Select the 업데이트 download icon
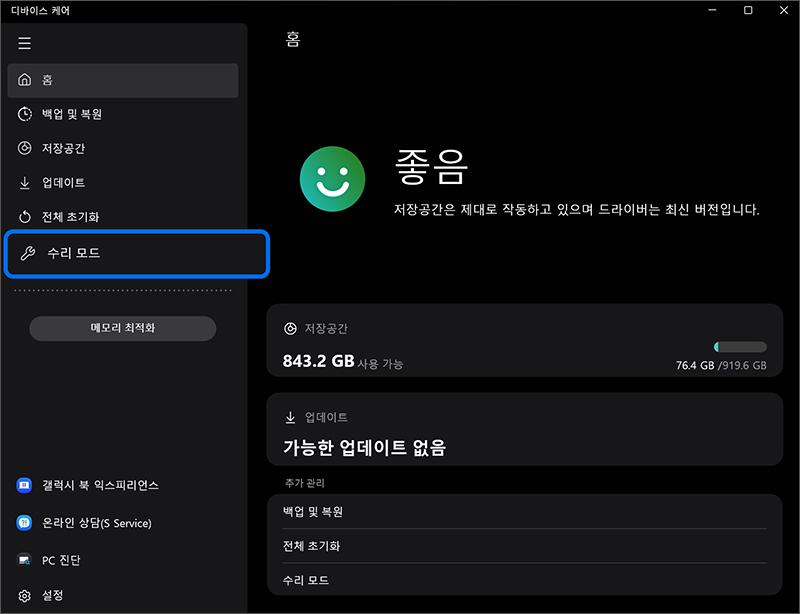The height and width of the screenshot is (614, 800). click(x=23, y=182)
